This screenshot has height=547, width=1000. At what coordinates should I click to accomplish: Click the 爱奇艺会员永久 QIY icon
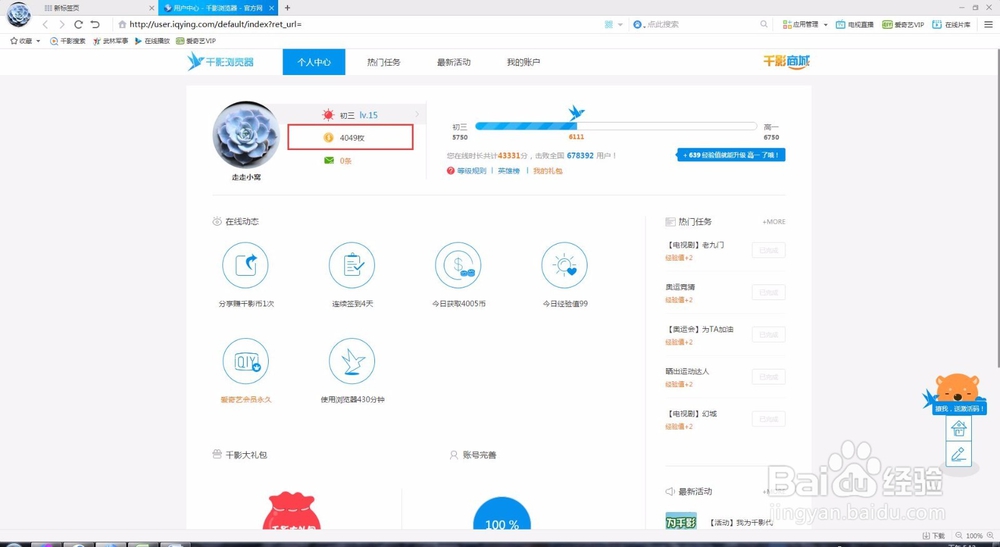coord(246,361)
